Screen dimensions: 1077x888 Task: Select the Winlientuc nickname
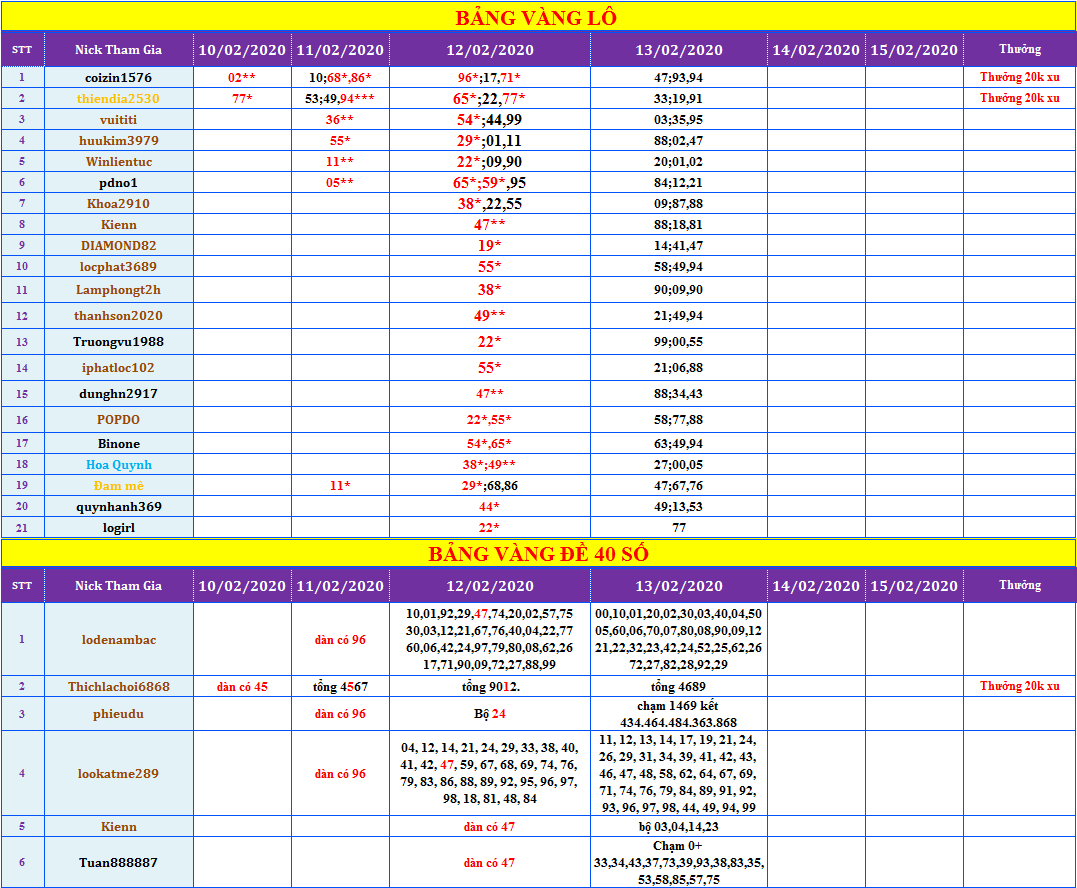click(118, 161)
